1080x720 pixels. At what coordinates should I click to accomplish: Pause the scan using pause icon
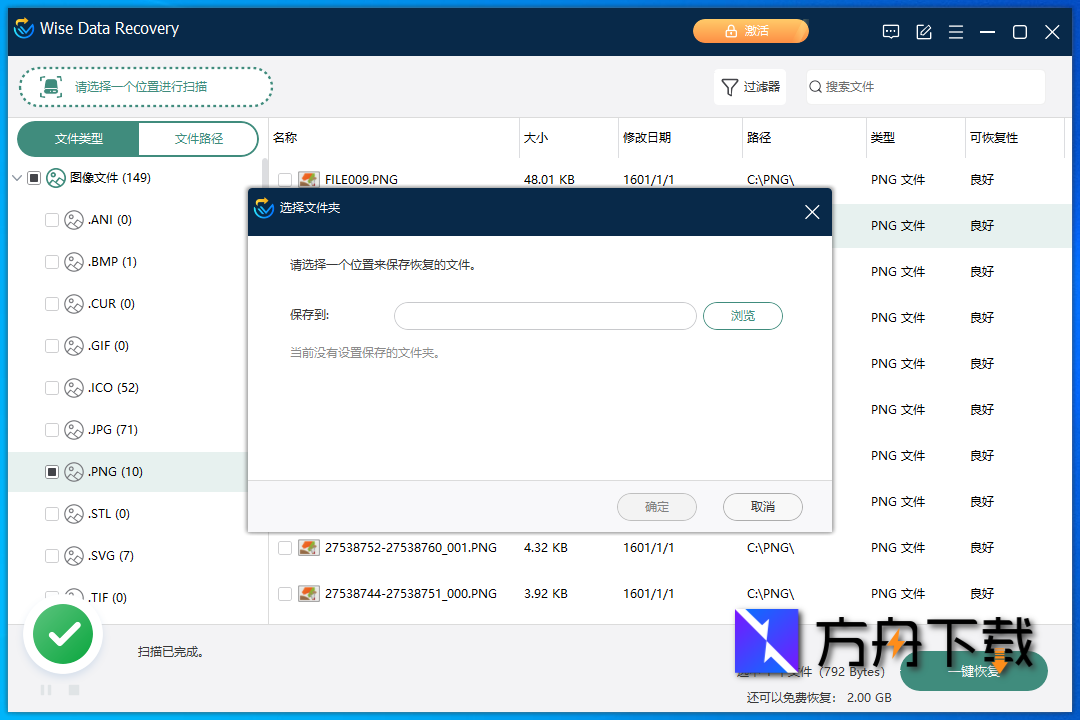[45, 690]
